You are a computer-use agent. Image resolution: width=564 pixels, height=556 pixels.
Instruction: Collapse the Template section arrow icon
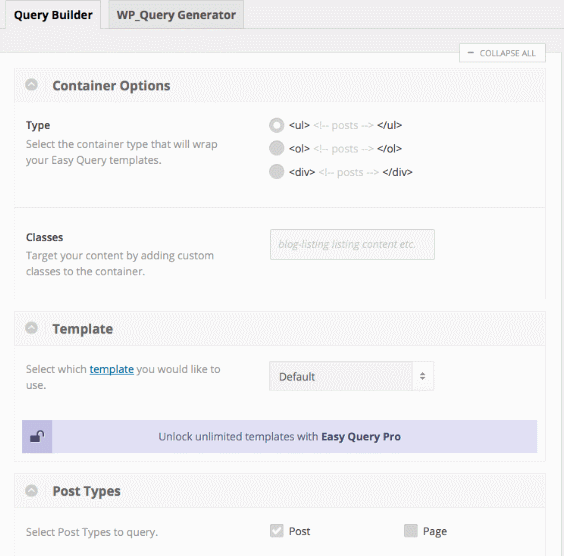[31, 328]
